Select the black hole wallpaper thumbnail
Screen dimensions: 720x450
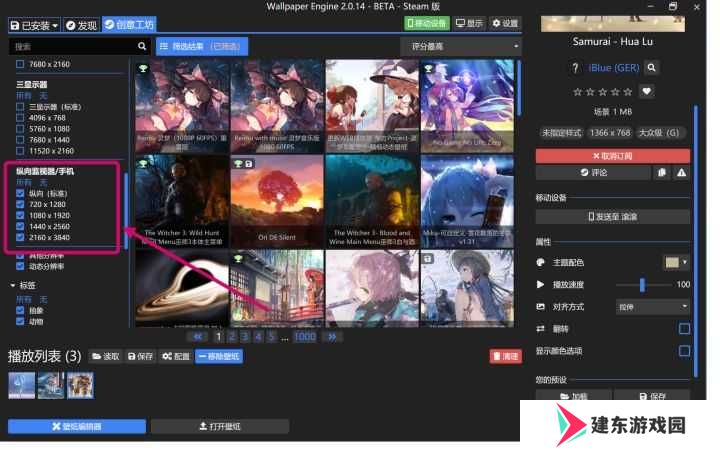(x=182, y=289)
